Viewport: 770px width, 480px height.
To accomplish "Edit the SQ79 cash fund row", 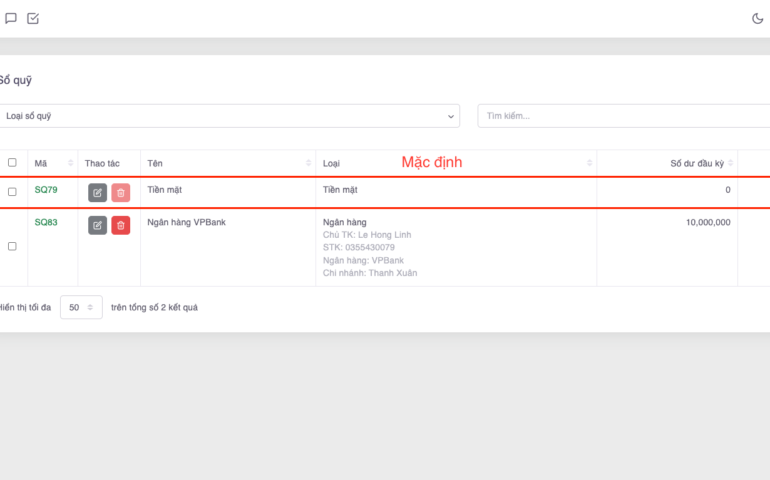I will pyautogui.click(x=97, y=193).
